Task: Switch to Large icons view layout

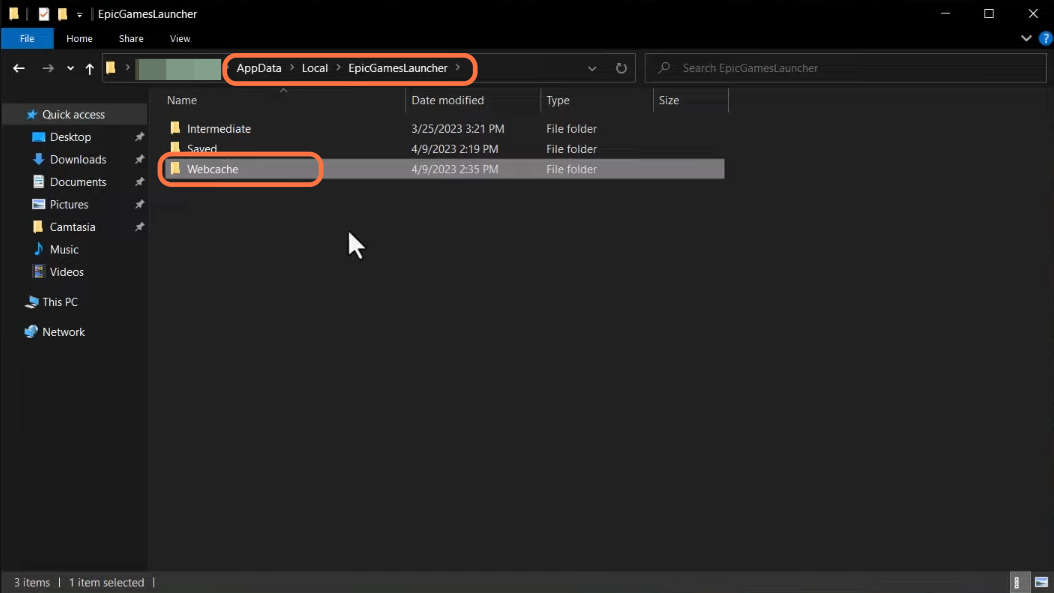Action: (1041, 582)
